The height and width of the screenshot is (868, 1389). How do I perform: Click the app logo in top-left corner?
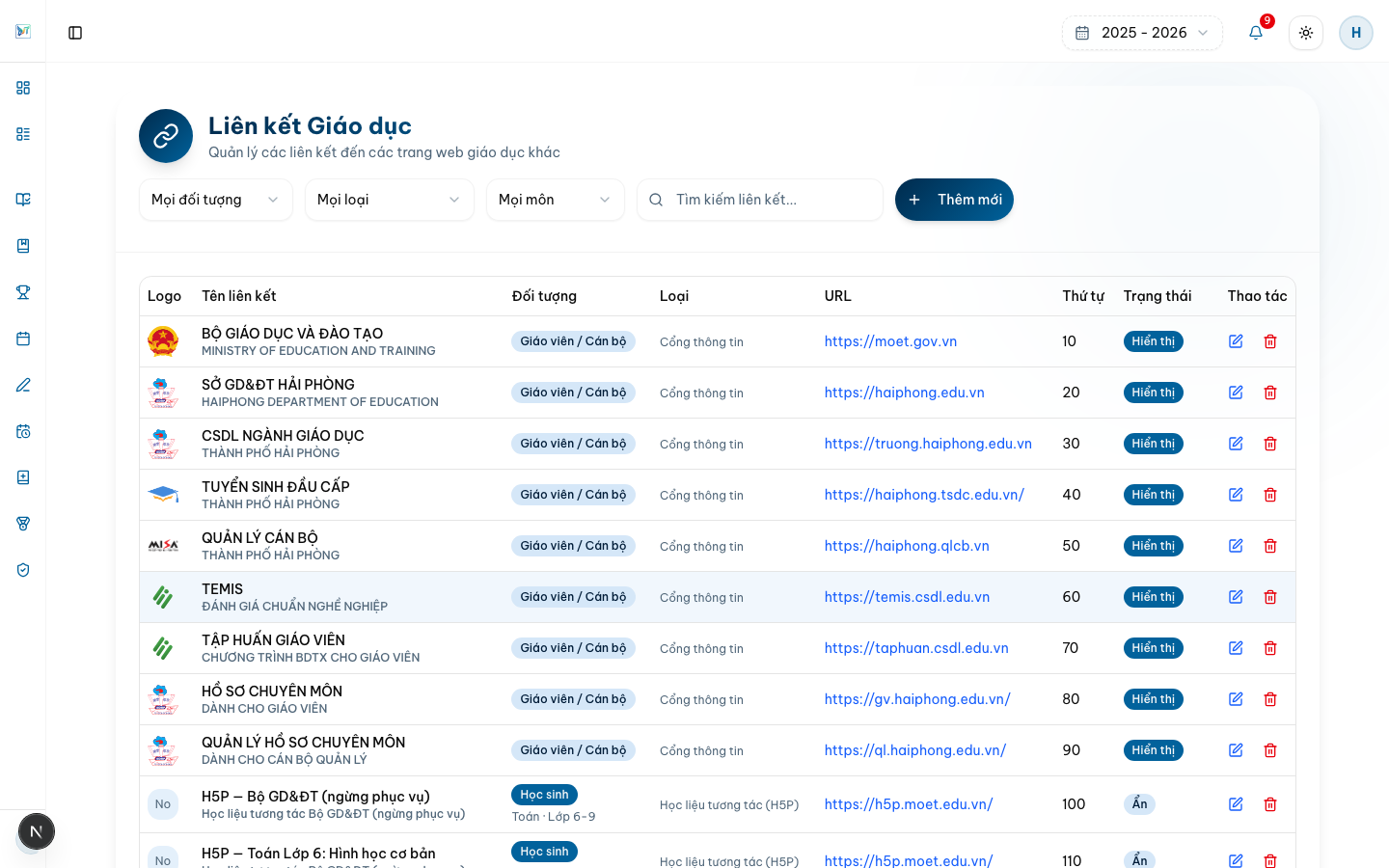[x=23, y=32]
